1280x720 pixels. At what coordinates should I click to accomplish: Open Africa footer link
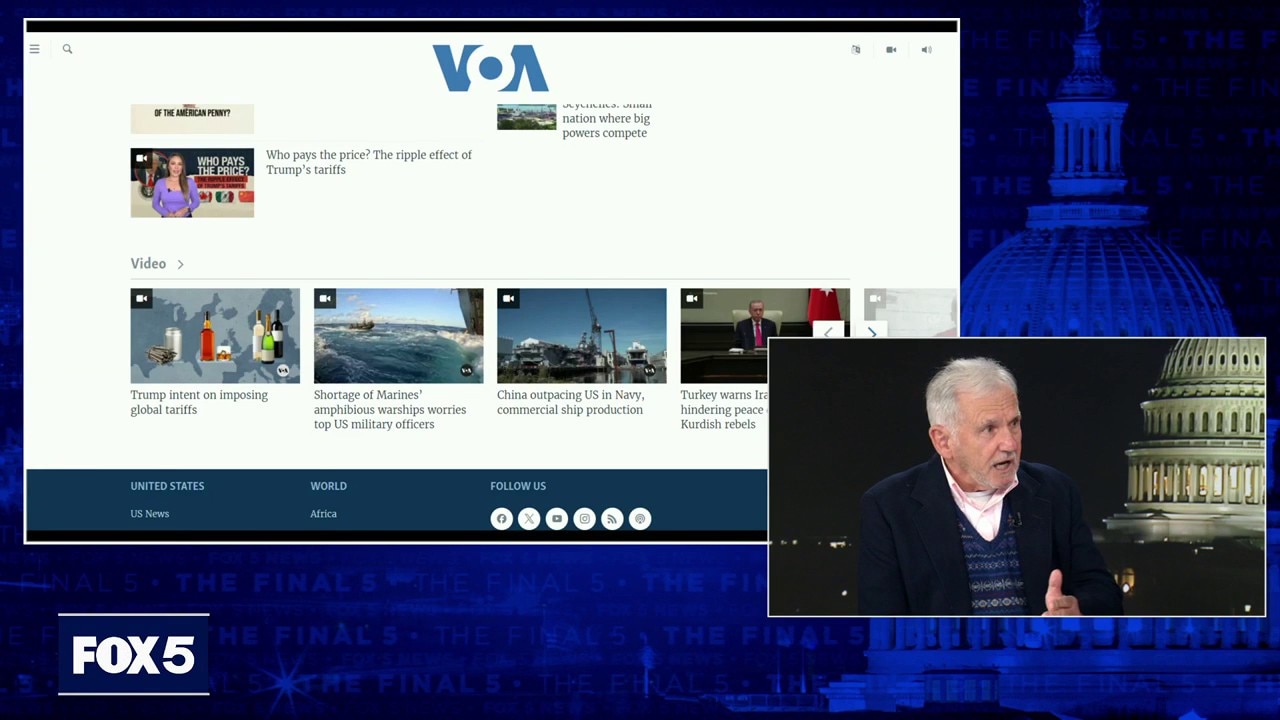(x=323, y=514)
